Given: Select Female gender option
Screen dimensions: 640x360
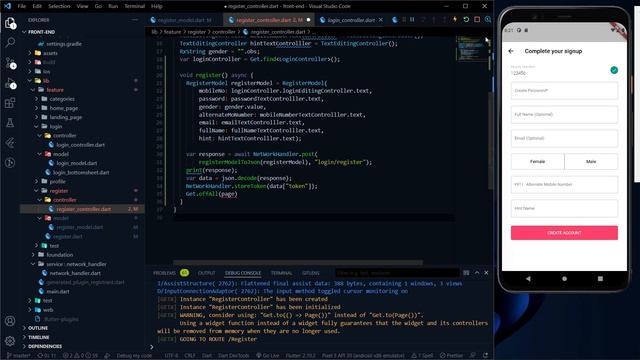Looking at the screenshot, I should pos(538,162).
